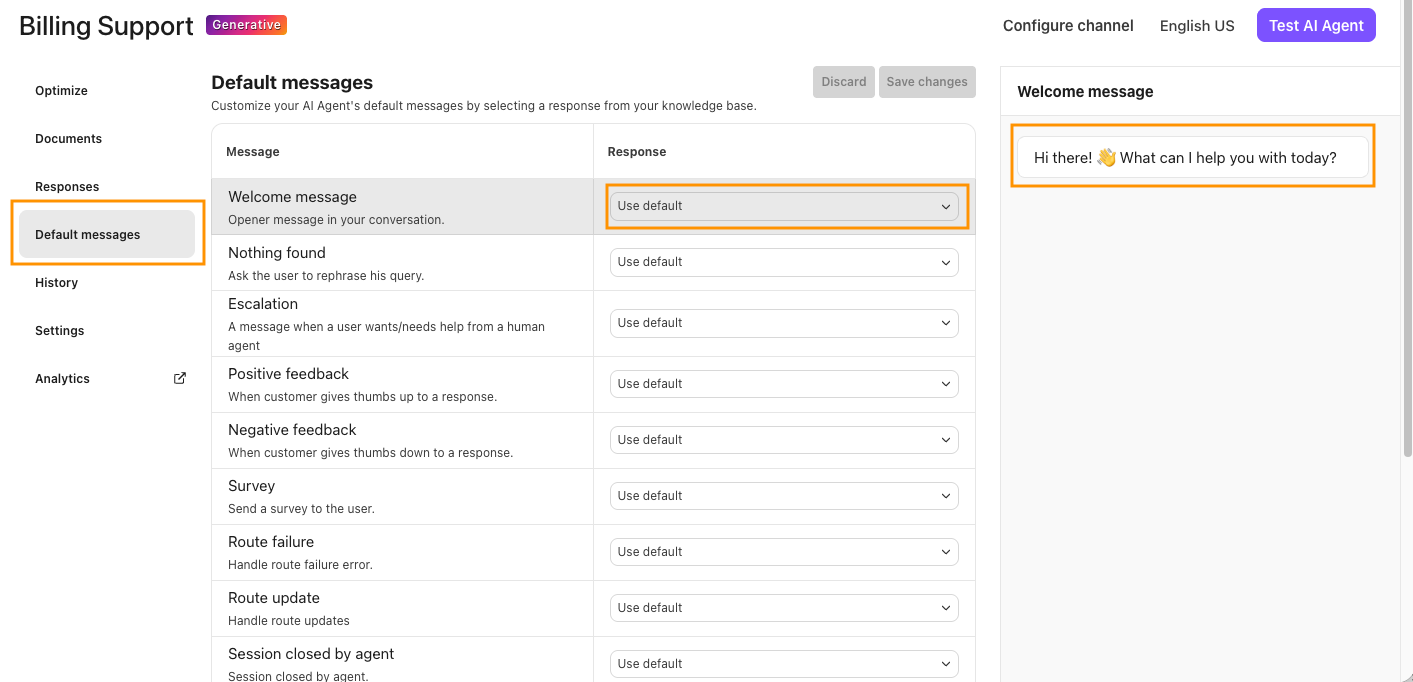Viewport: 1413px width, 682px height.
Task: Click the Welcome message panel heading
Action: point(1085,92)
